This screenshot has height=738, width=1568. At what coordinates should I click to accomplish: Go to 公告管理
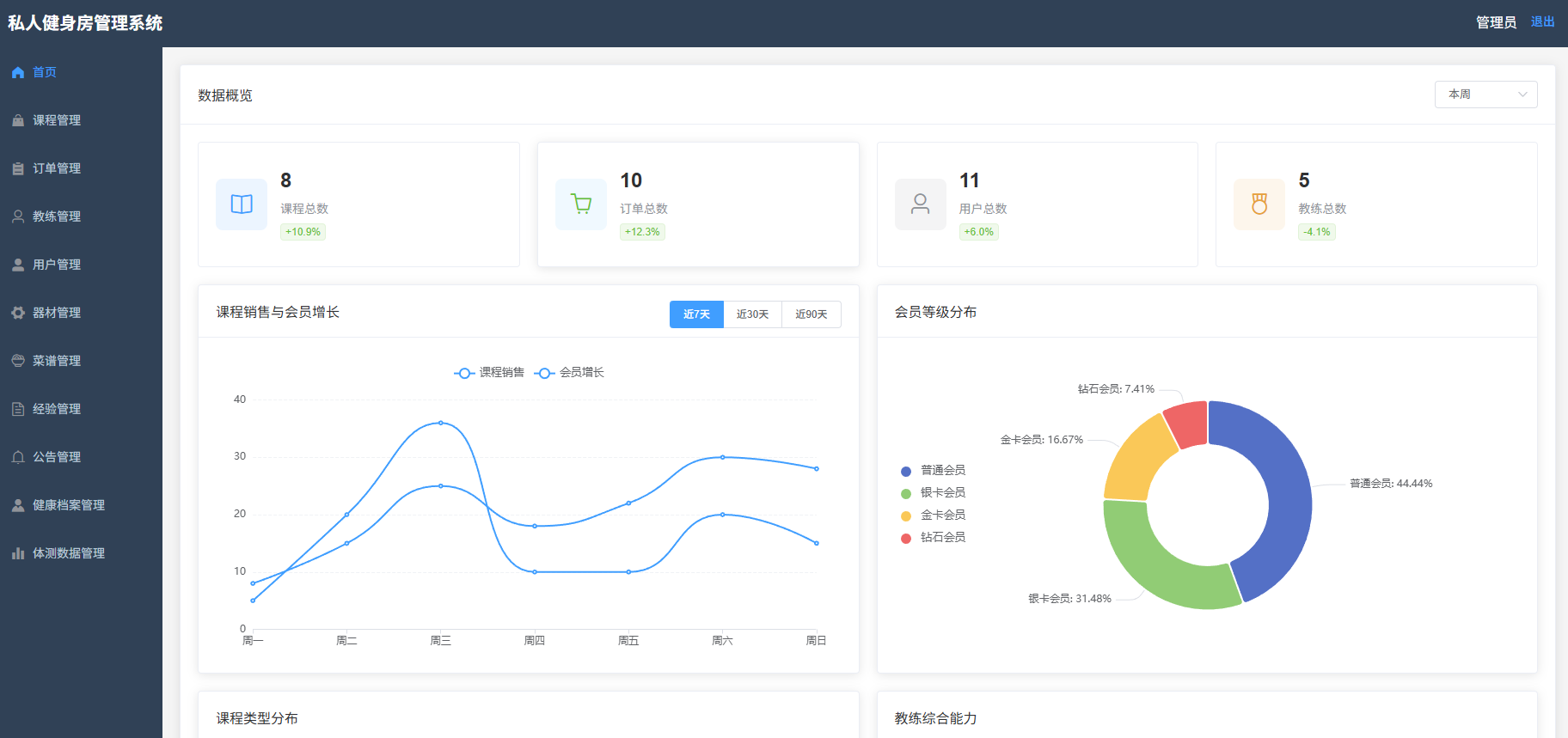[x=81, y=457]
